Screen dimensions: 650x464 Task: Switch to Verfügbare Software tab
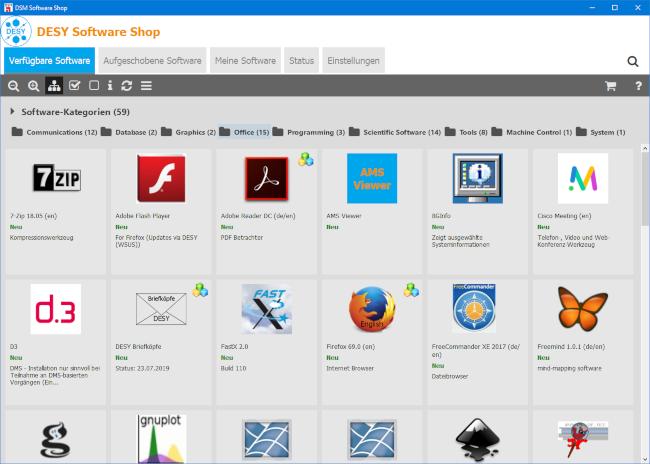click(49, 61)
